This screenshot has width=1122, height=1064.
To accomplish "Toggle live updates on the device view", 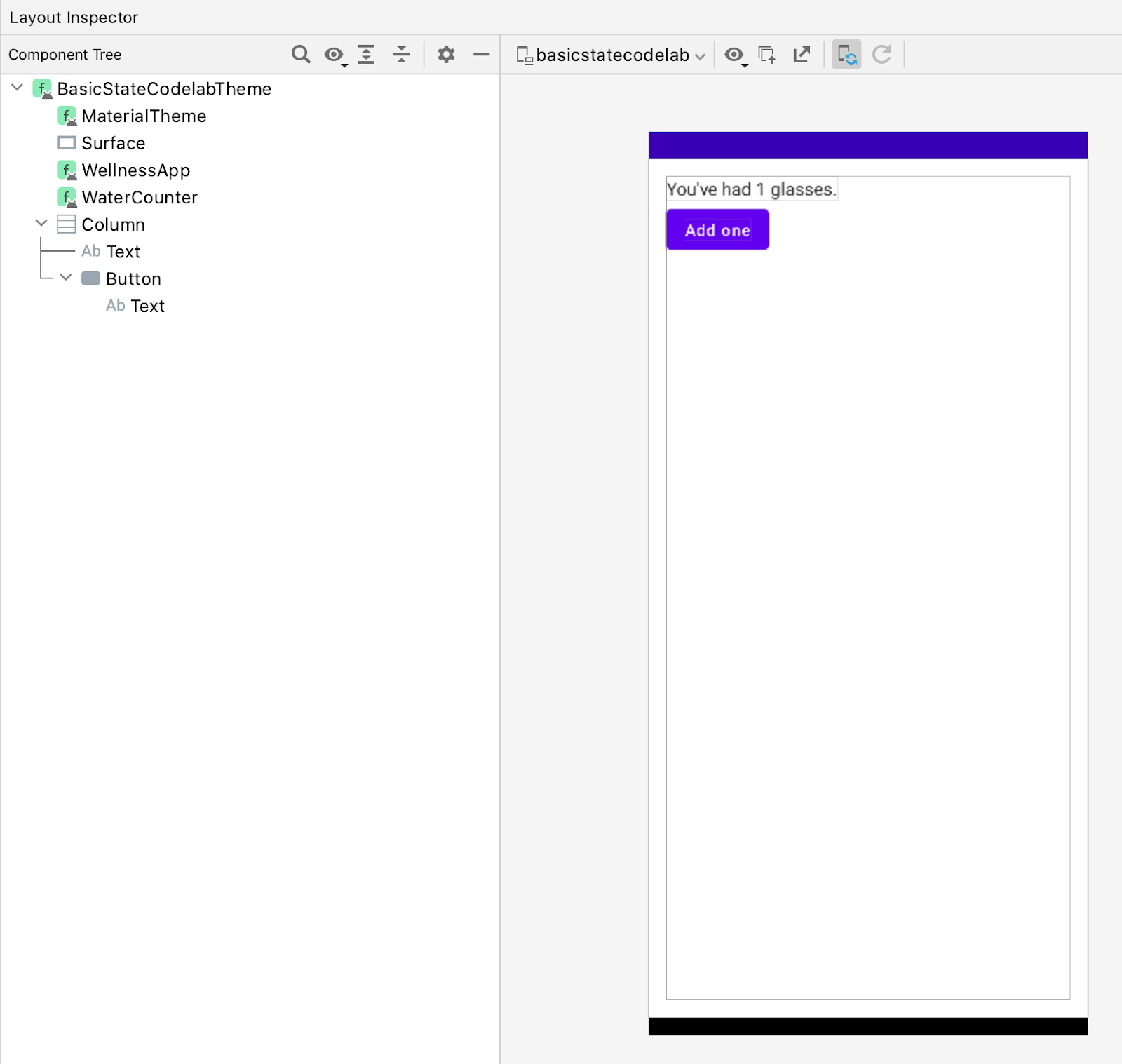I will pyautogui.click(x=847, y=54).
